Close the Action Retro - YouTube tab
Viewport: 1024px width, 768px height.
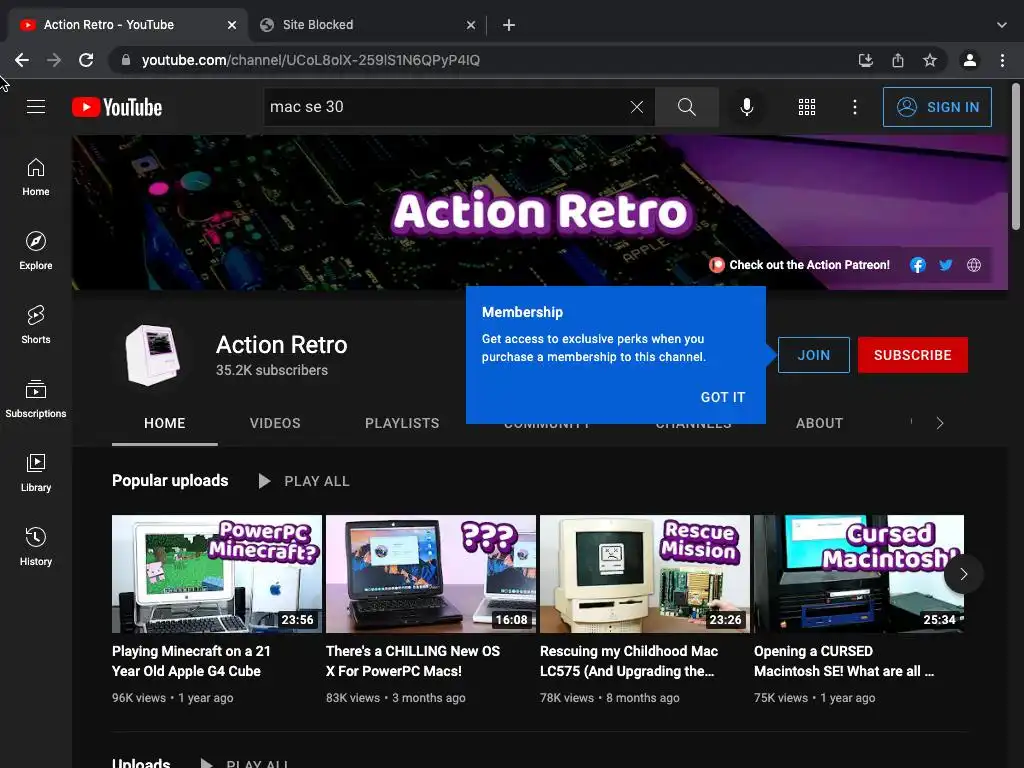232,25
